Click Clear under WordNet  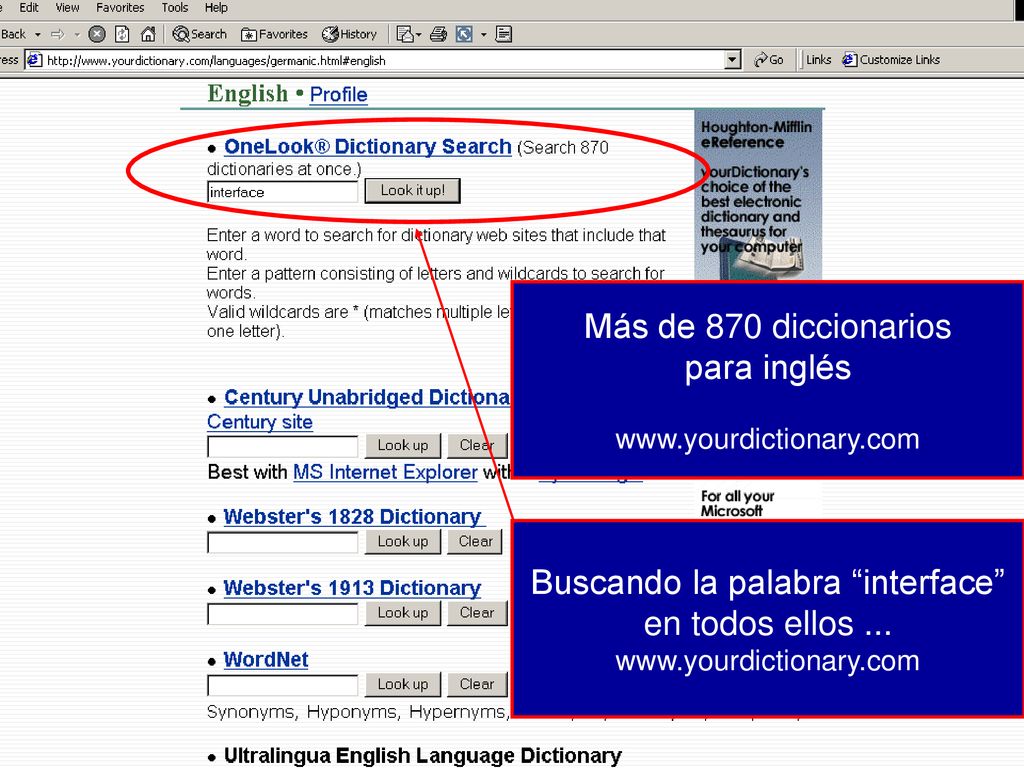(477, 684)
